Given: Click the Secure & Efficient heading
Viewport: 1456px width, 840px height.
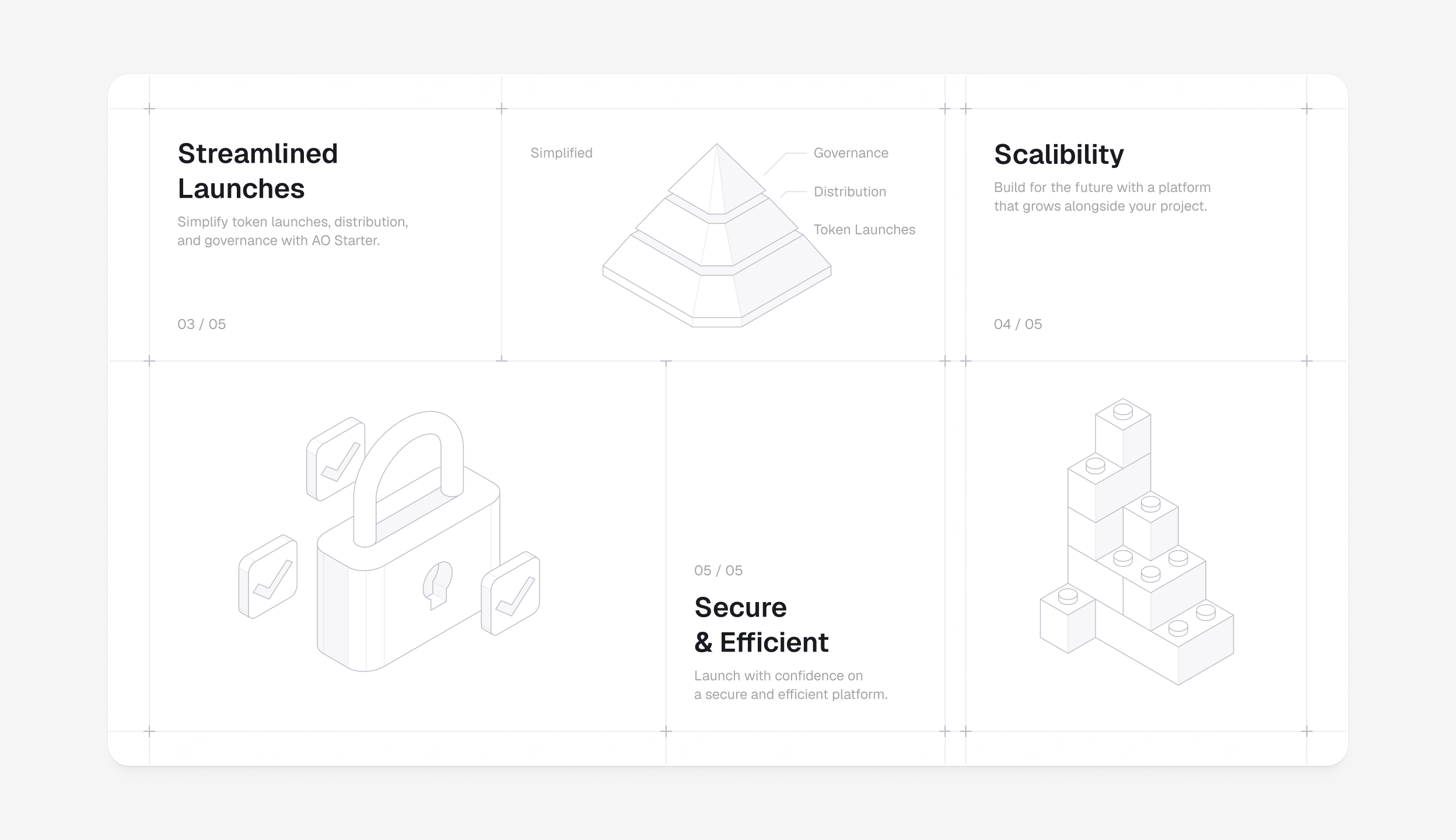Looking at the screenshot, I should (x=761, y=625).
